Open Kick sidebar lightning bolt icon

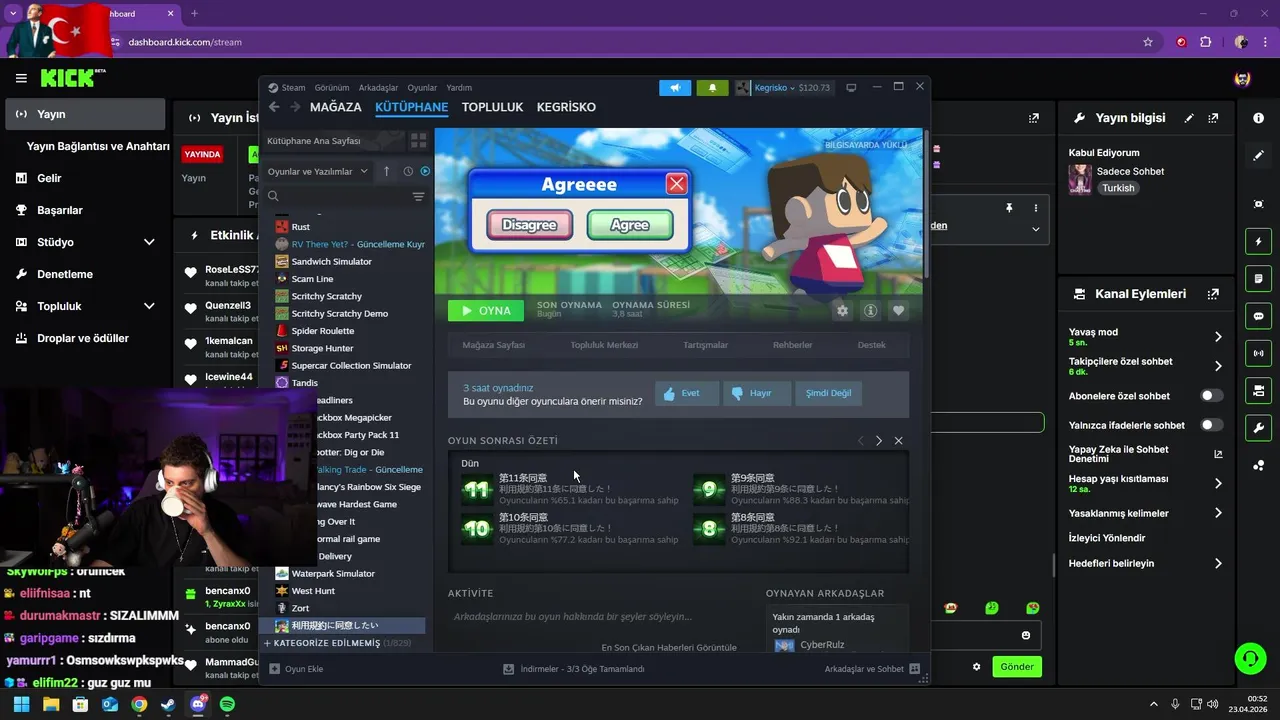1258,242
